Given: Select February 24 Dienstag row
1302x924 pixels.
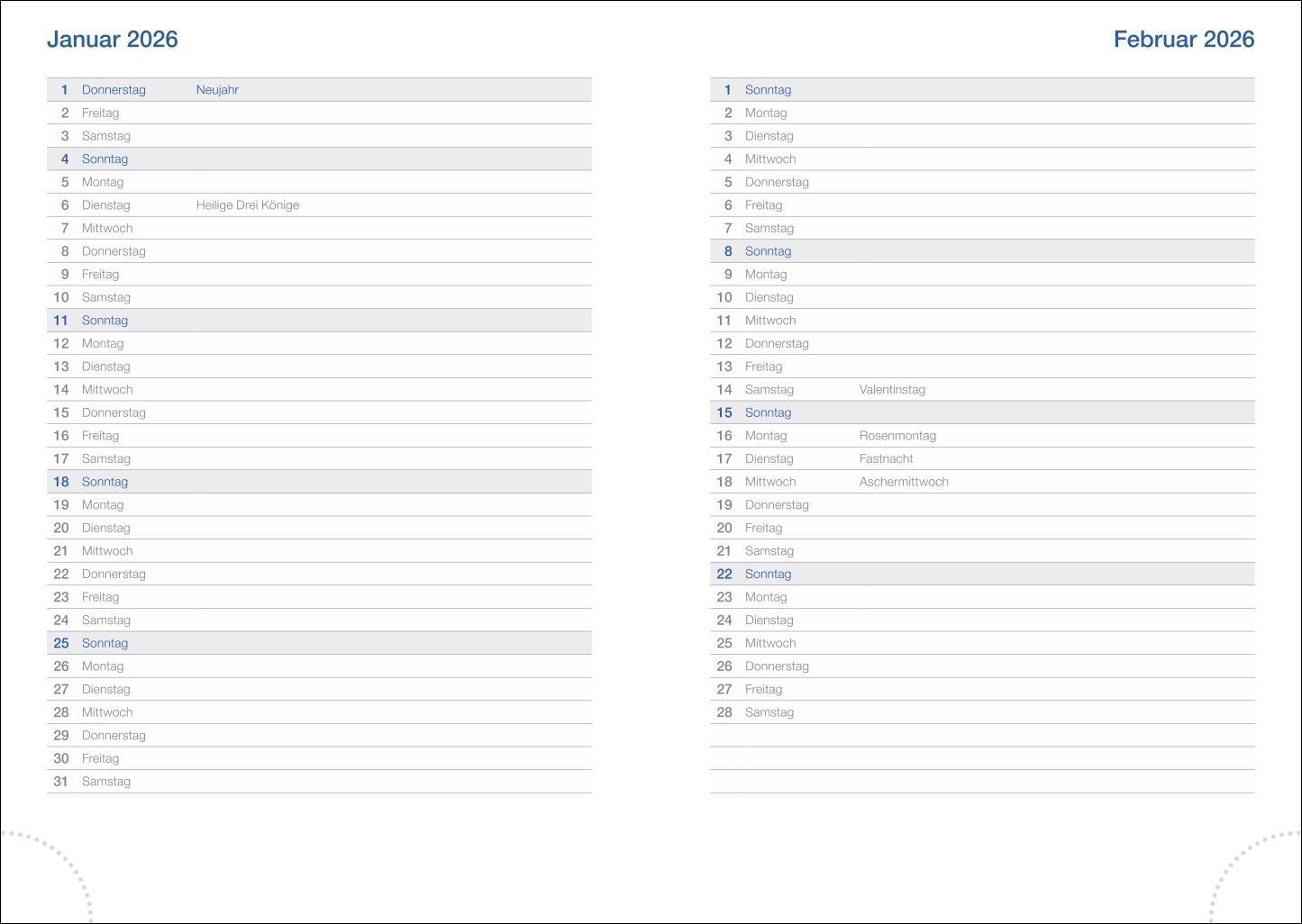Looking at the screenshot, I should tap(982, 620).
